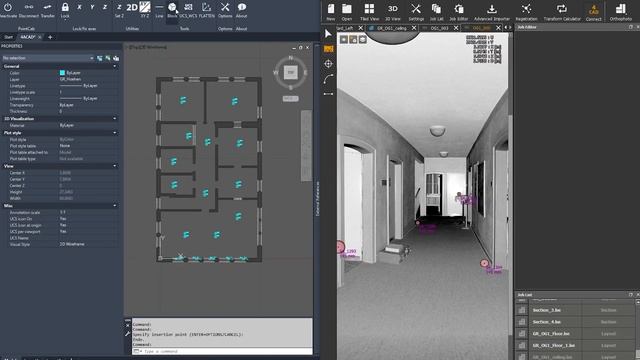Open the About info icon
Viewport: 640px width, 360px height.
pos(242,7)
